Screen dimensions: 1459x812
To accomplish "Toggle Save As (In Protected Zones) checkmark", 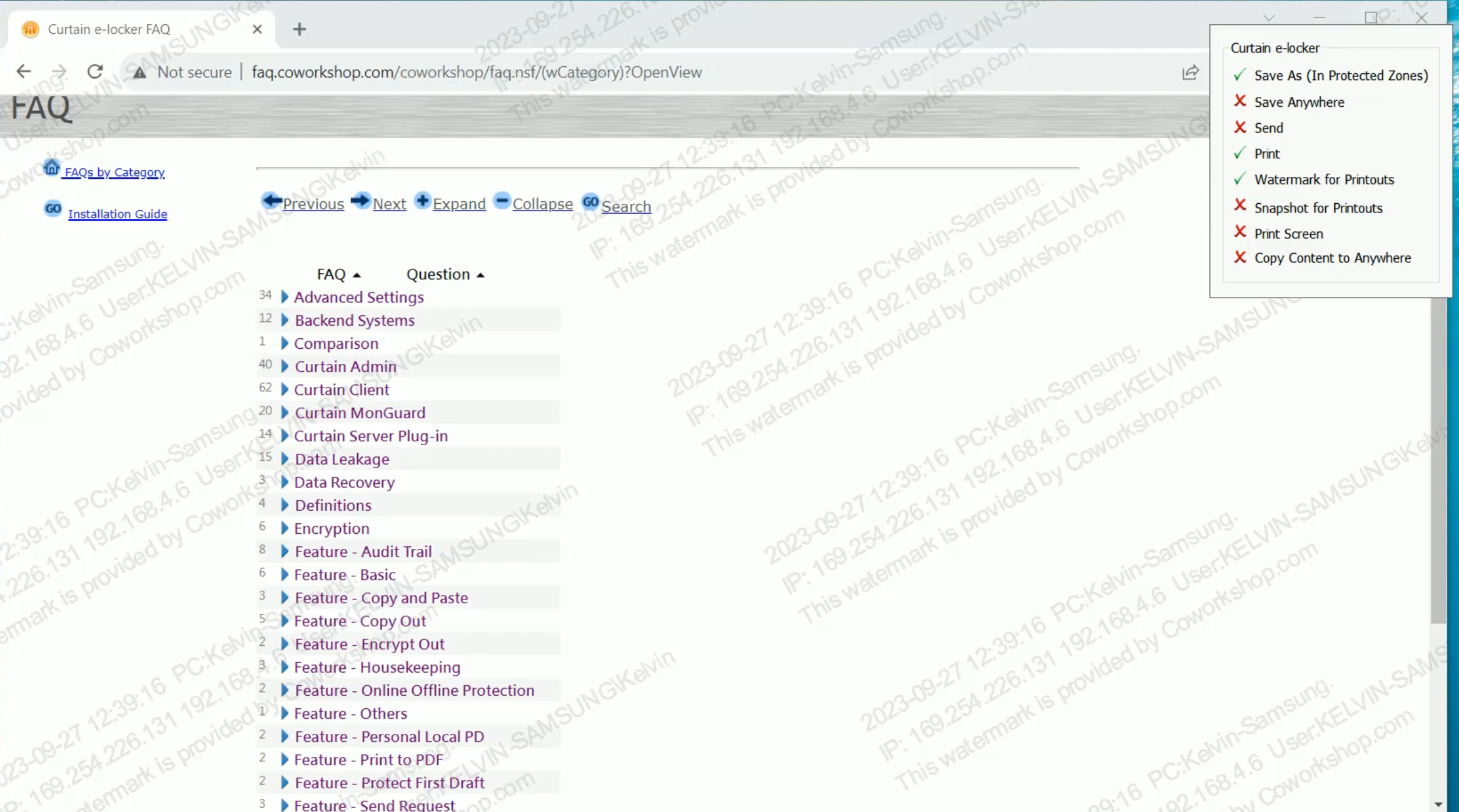I will [x=1239, y=75].
